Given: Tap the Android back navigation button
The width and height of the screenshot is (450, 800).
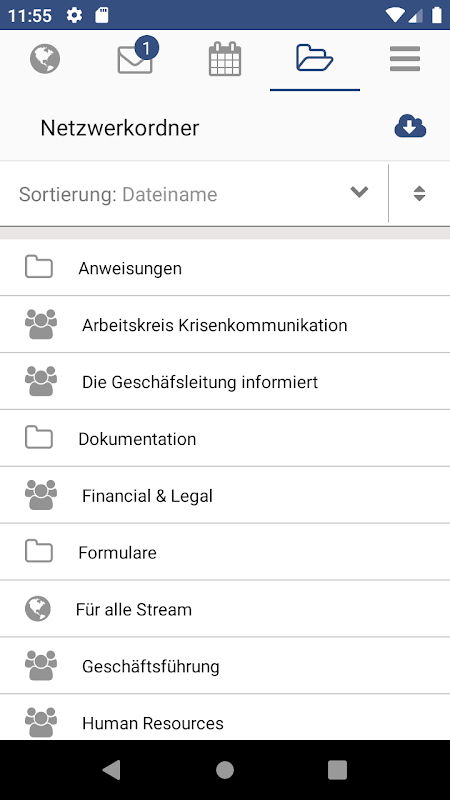Looking at the screenshot, I should click(x=112, y=770).
